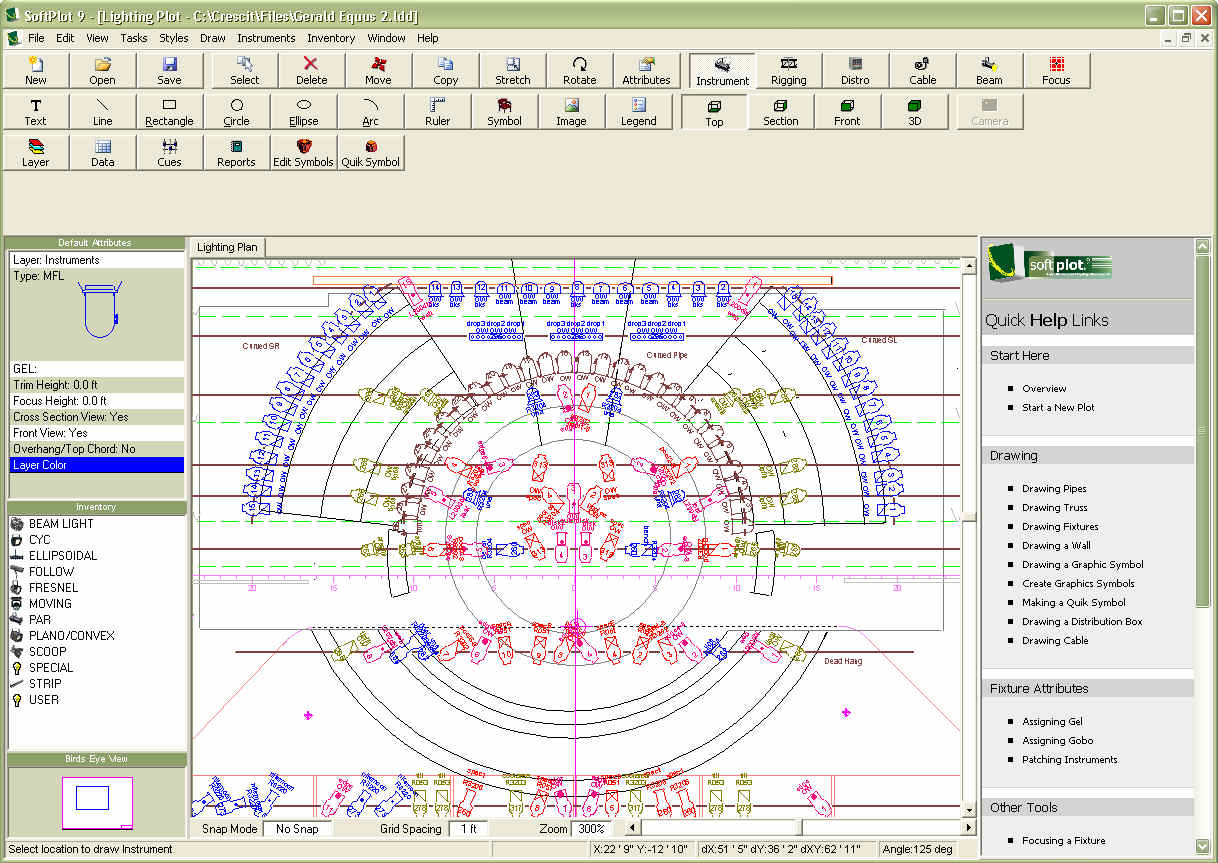Select the Rotate tool
1218x863 pixels.
click(579, 70)
